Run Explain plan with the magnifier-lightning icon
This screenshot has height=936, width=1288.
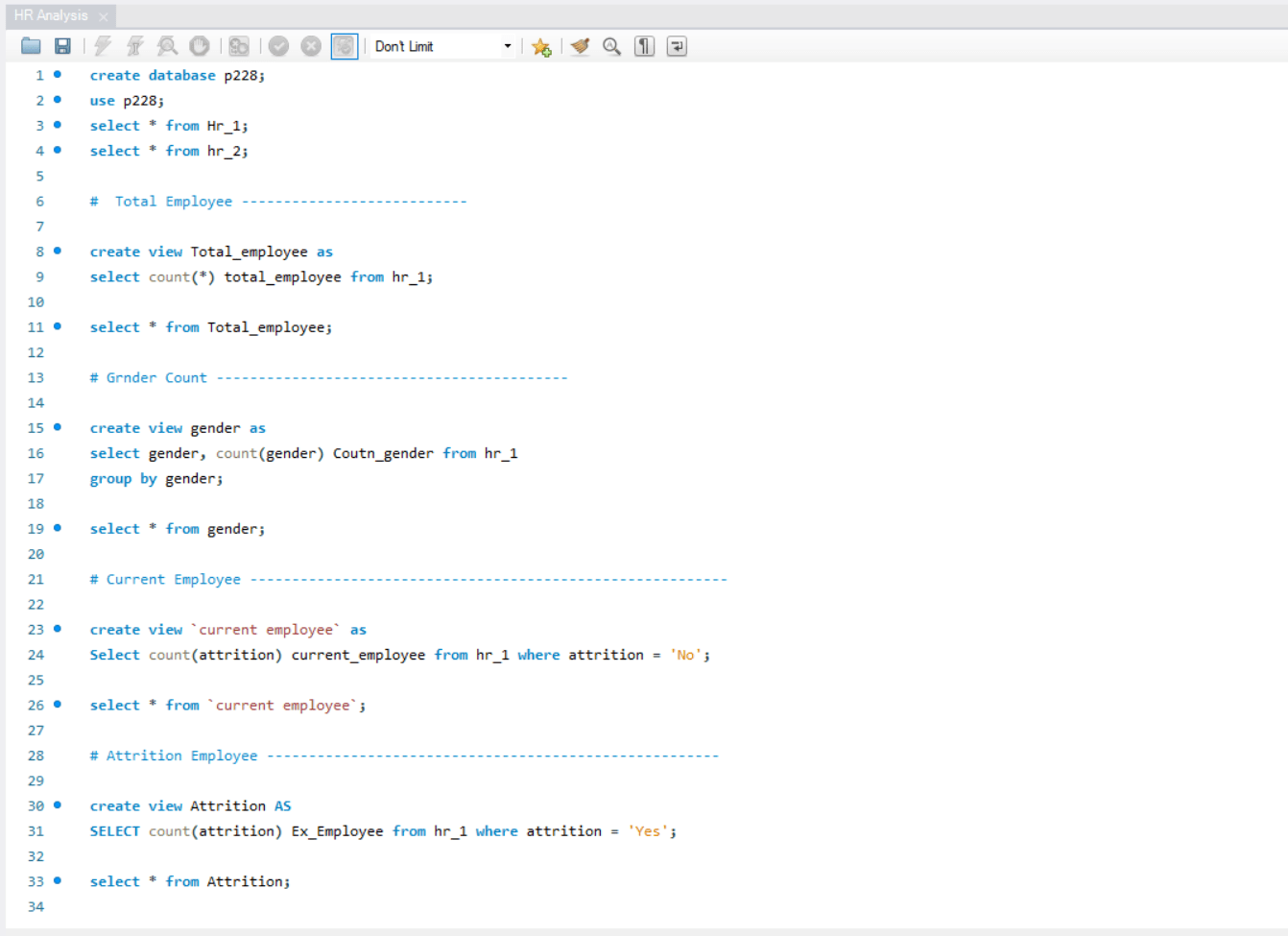[167, 46]
